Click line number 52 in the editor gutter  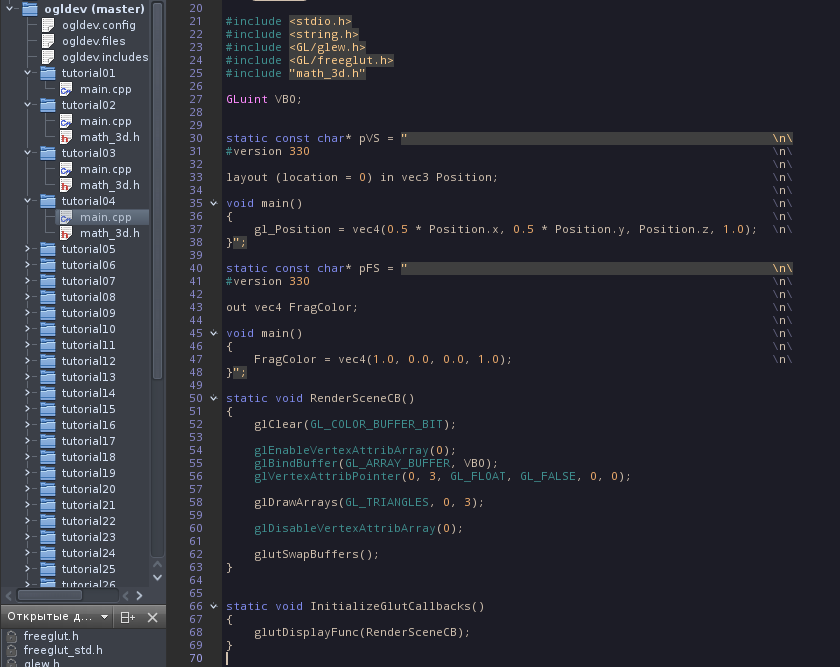tap(196, 424)
